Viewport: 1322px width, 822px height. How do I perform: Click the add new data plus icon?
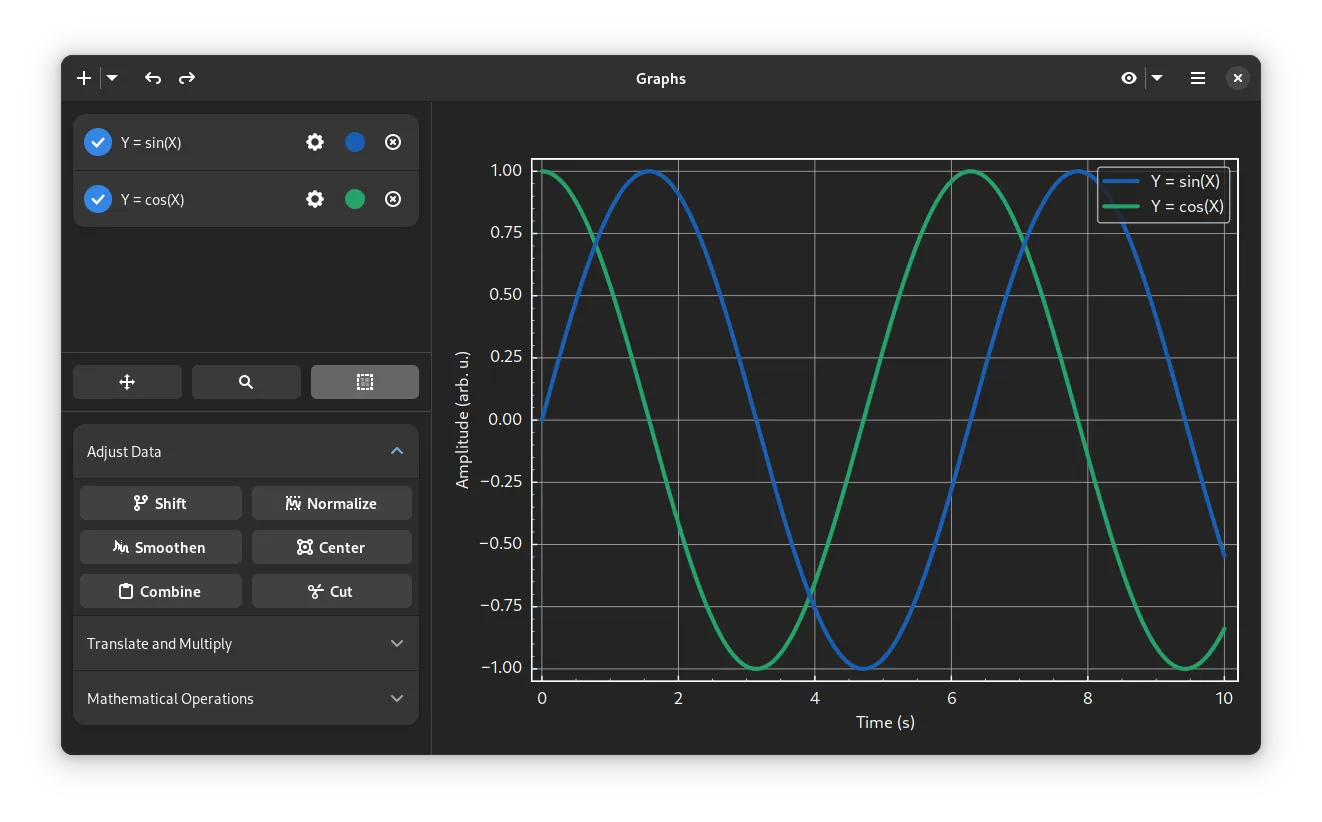pos(84,78)
